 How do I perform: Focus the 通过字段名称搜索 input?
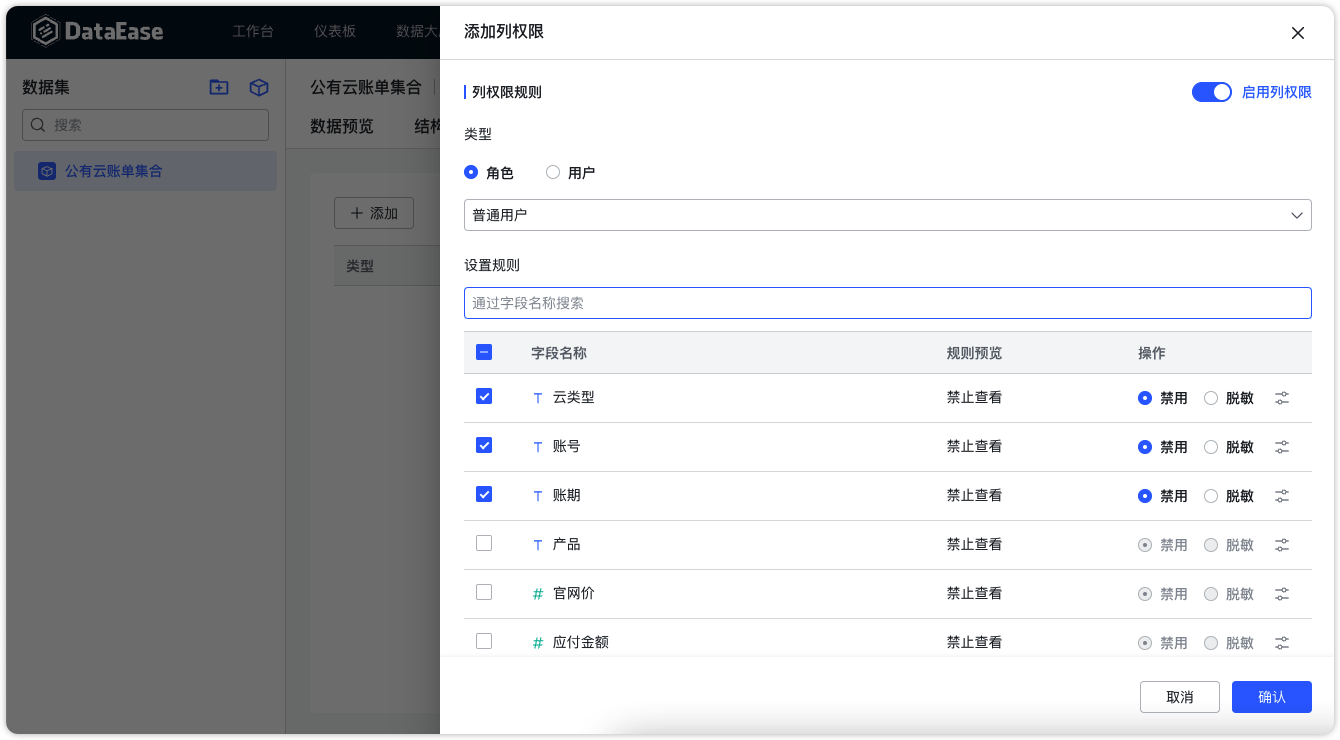pos(887,303)
